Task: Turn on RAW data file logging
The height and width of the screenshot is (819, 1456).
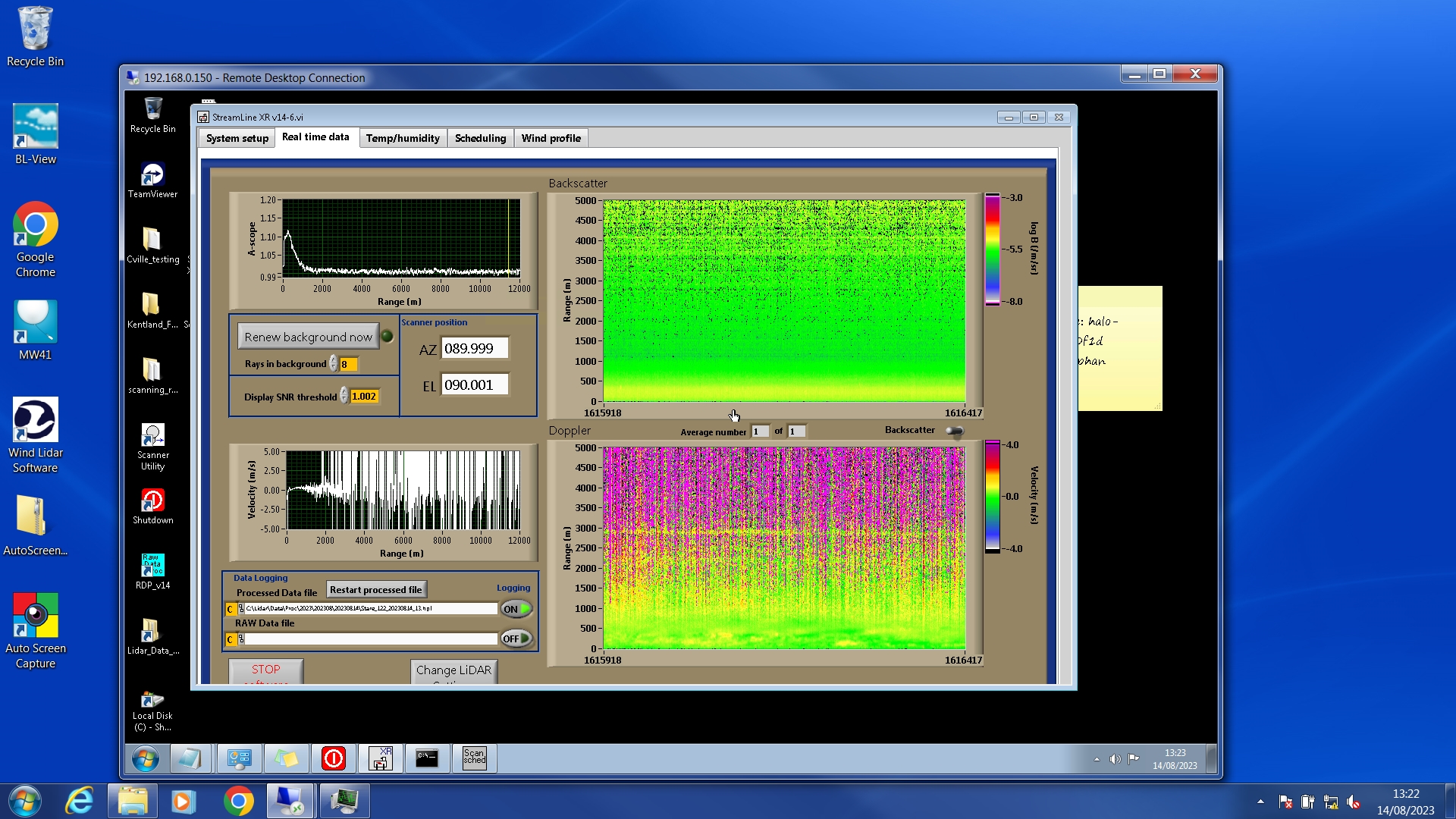Action: click(516, 639)
